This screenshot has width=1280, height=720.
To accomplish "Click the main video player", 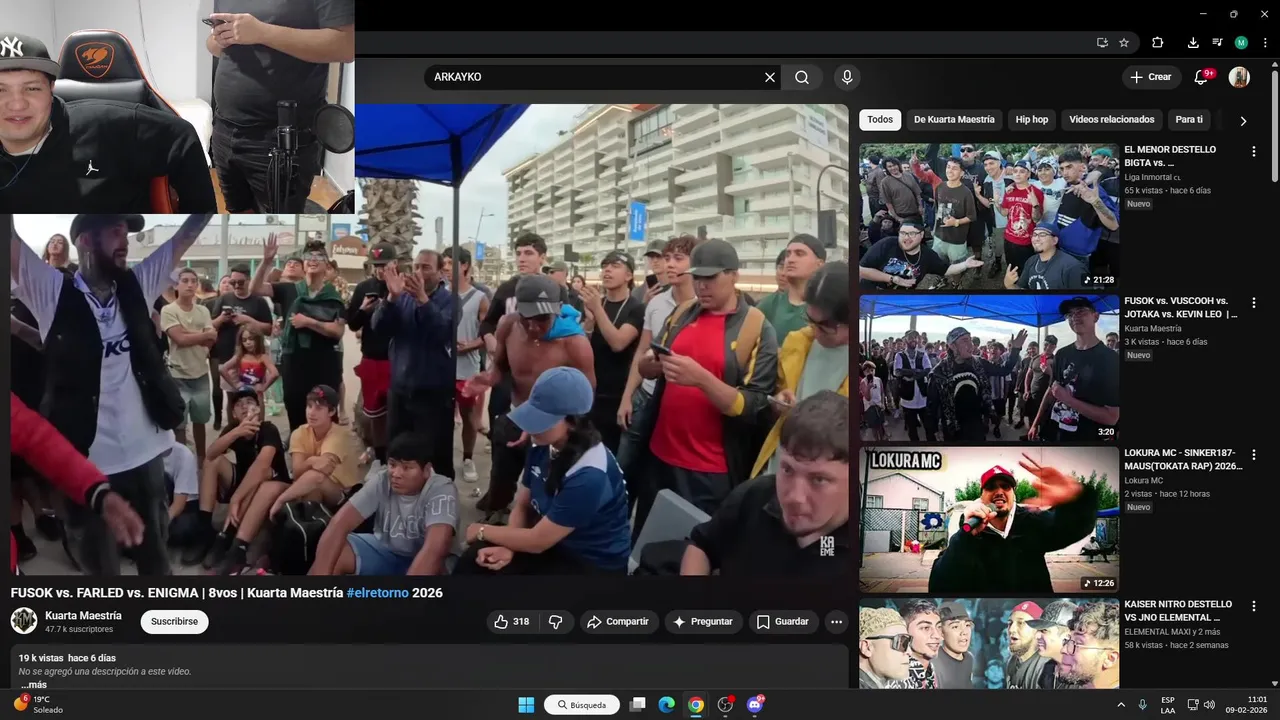I will (430, 340).
